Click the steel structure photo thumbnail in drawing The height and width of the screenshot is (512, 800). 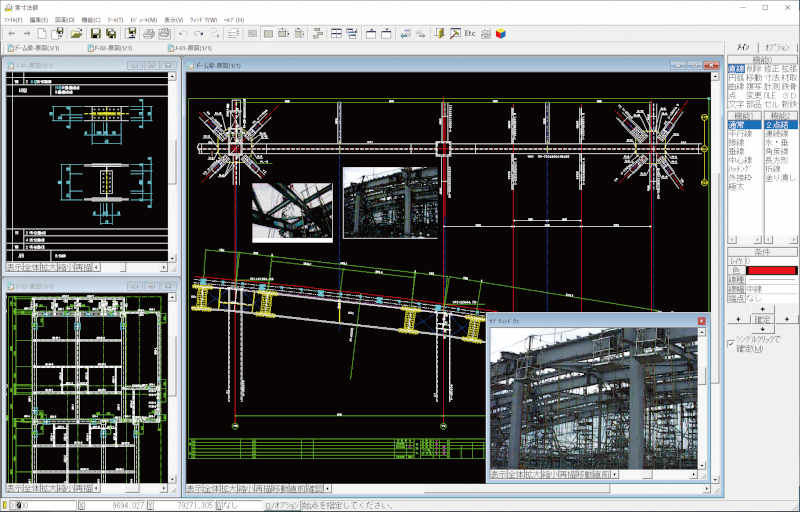point(390,202)
